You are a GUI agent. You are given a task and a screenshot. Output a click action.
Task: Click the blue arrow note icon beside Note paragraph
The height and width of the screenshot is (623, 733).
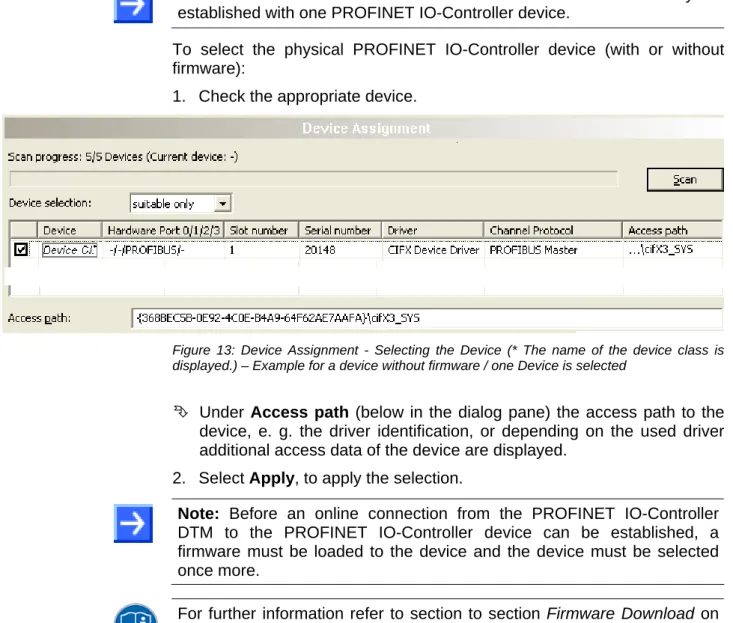(133, 523)
